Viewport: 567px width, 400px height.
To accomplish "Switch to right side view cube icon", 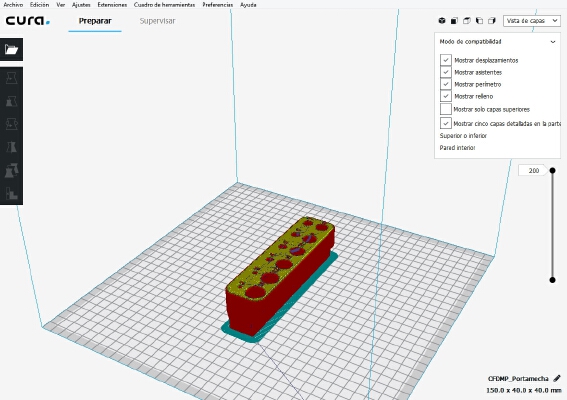I will pos(492,21).
